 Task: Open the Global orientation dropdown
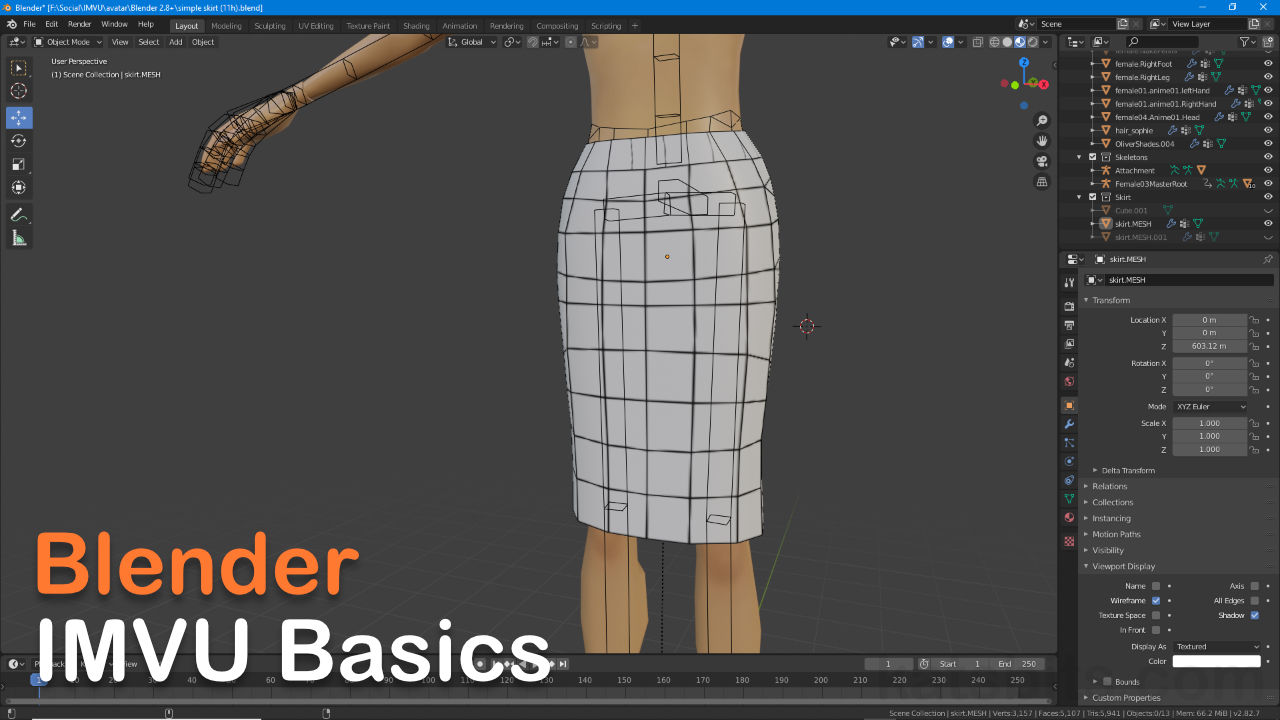(x=471, y=42)
